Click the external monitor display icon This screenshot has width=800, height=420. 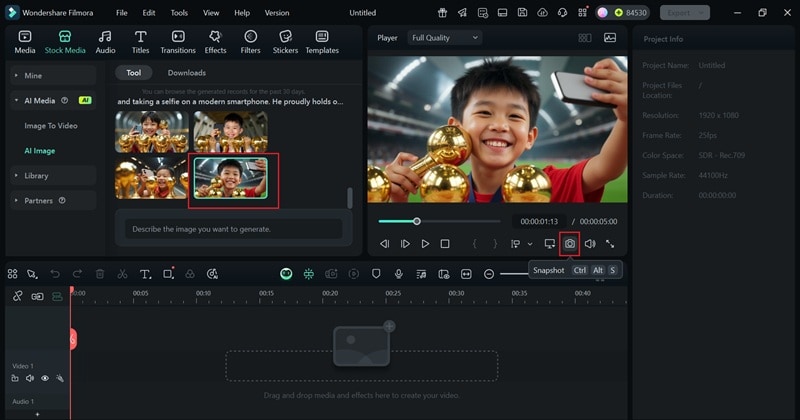[x=549, y=244]
